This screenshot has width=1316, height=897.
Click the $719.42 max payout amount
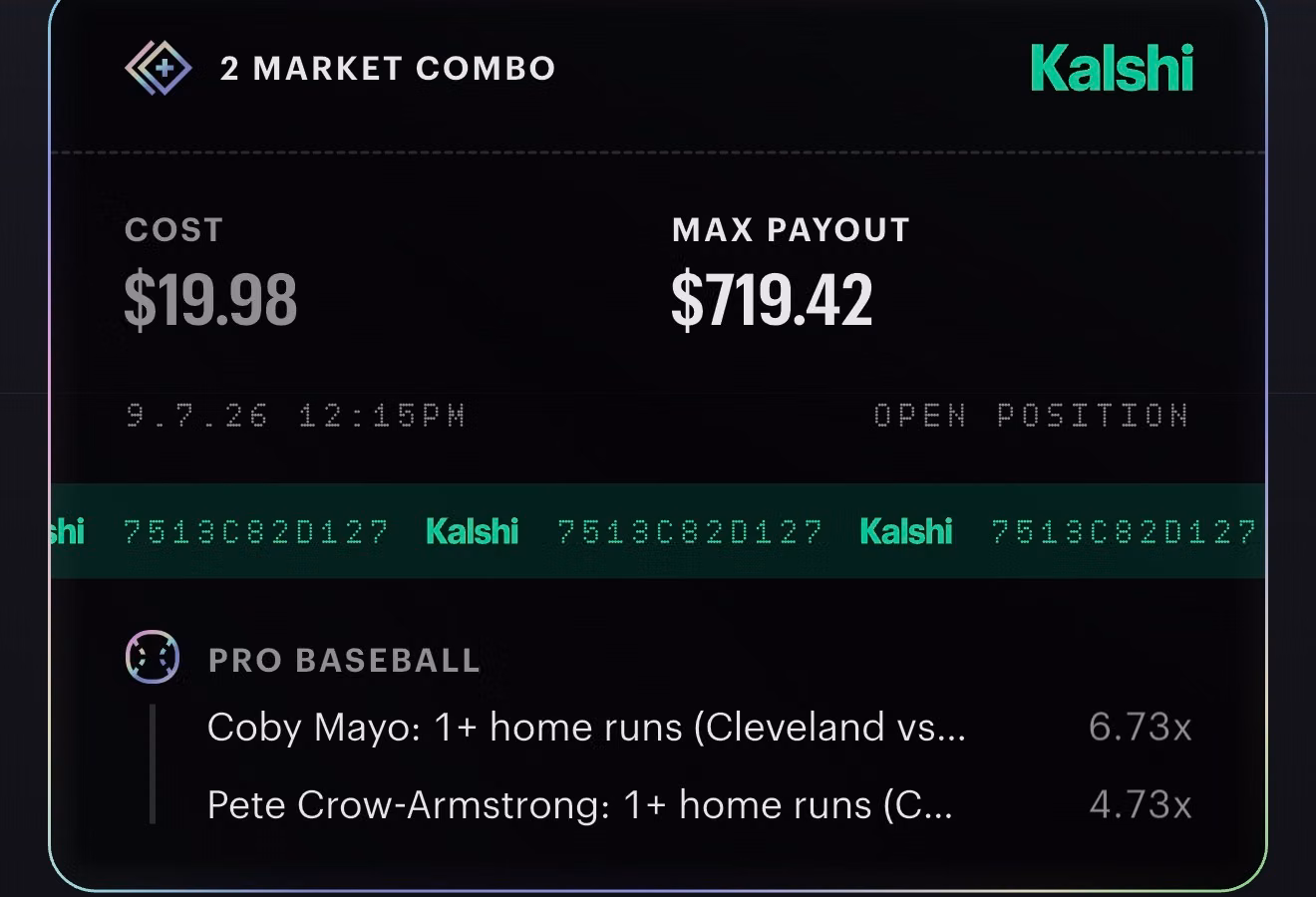772,300
